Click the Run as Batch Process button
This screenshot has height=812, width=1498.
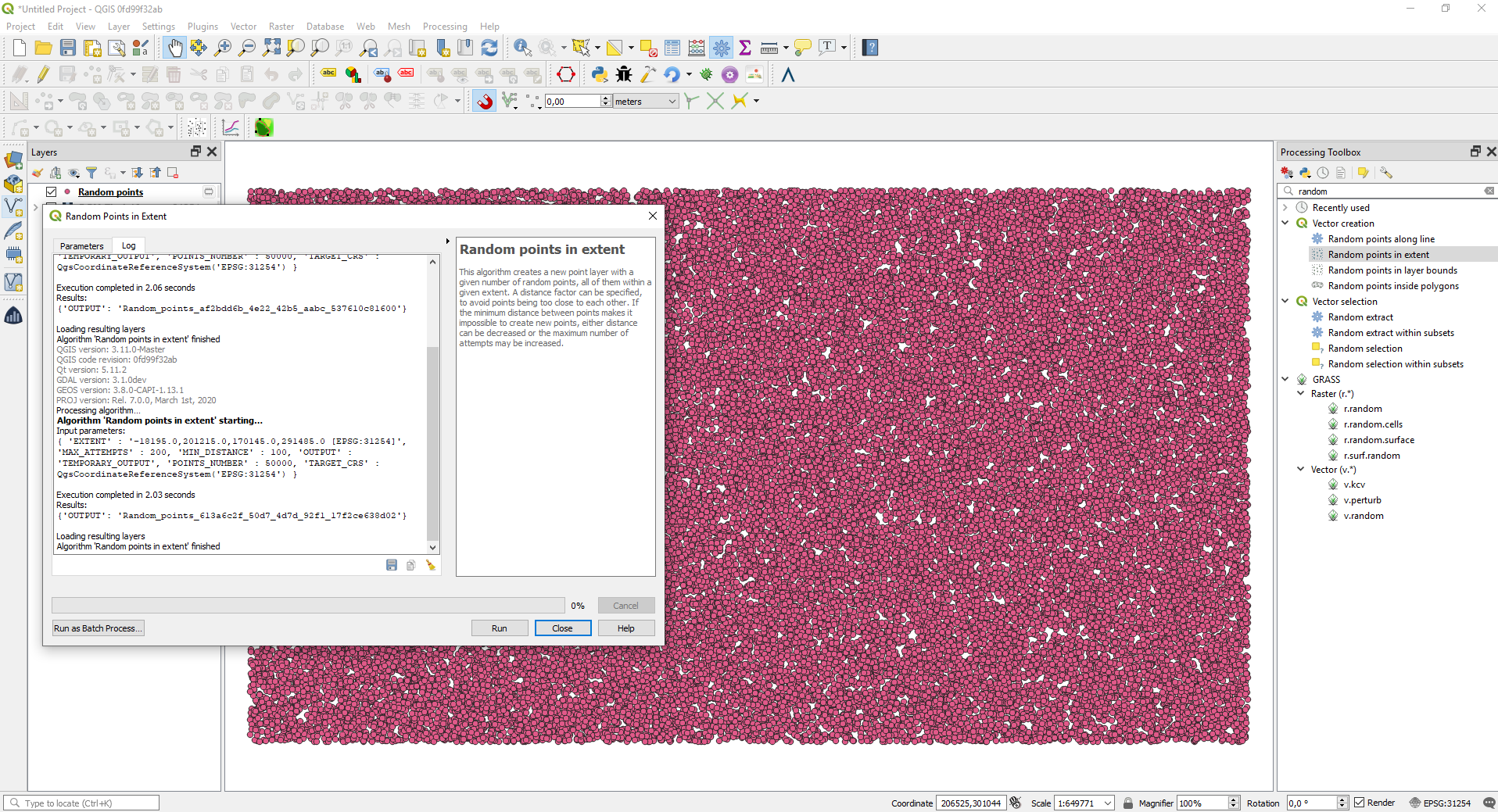click(98, 628)
